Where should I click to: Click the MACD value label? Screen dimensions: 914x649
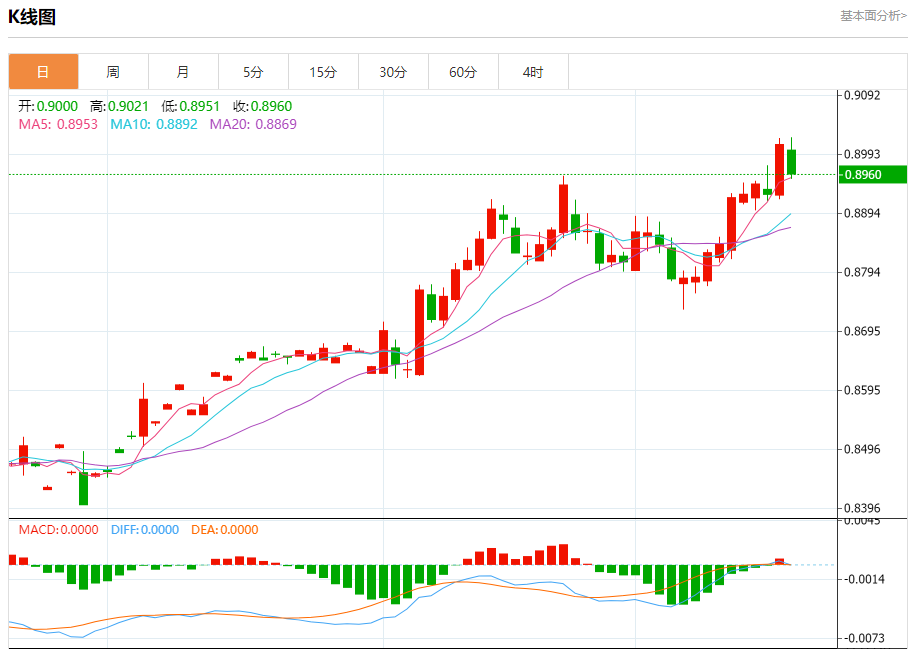point(59,530)
